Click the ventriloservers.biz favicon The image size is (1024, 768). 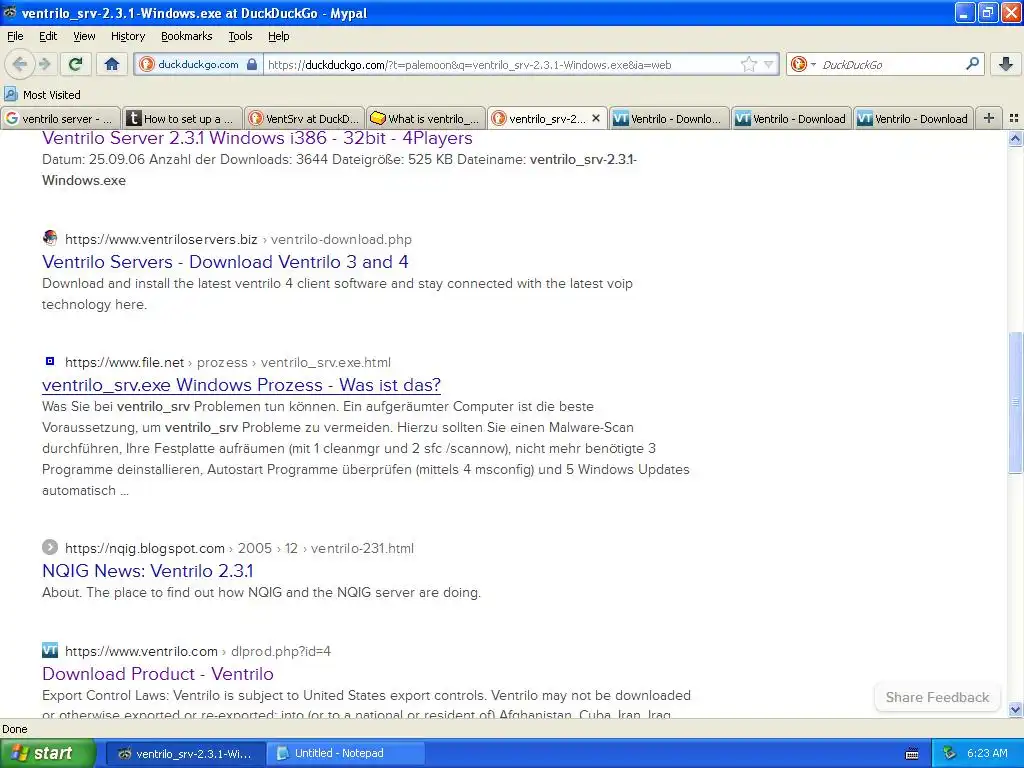point(50,238)
